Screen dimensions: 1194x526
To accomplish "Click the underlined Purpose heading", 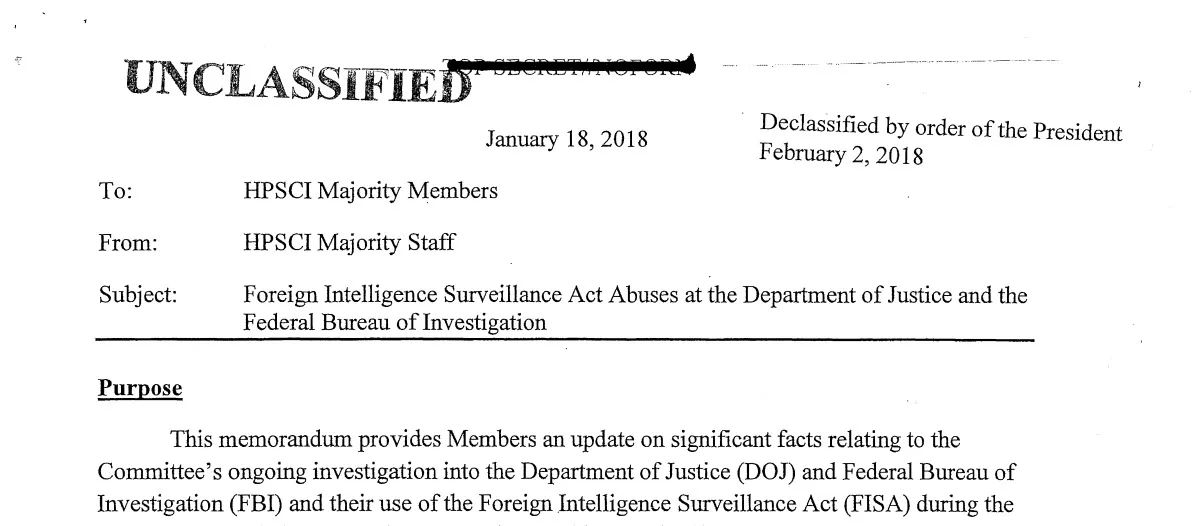I will [140, 388].
